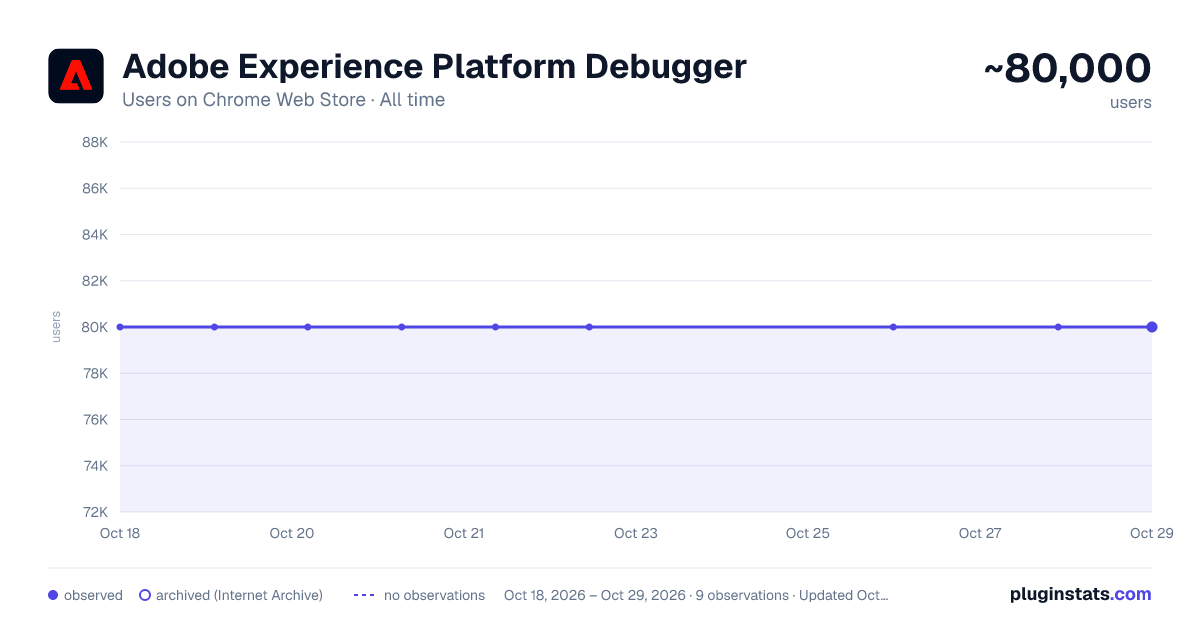
Task: Click the 80K y-axis label
Action: point(95,327)
